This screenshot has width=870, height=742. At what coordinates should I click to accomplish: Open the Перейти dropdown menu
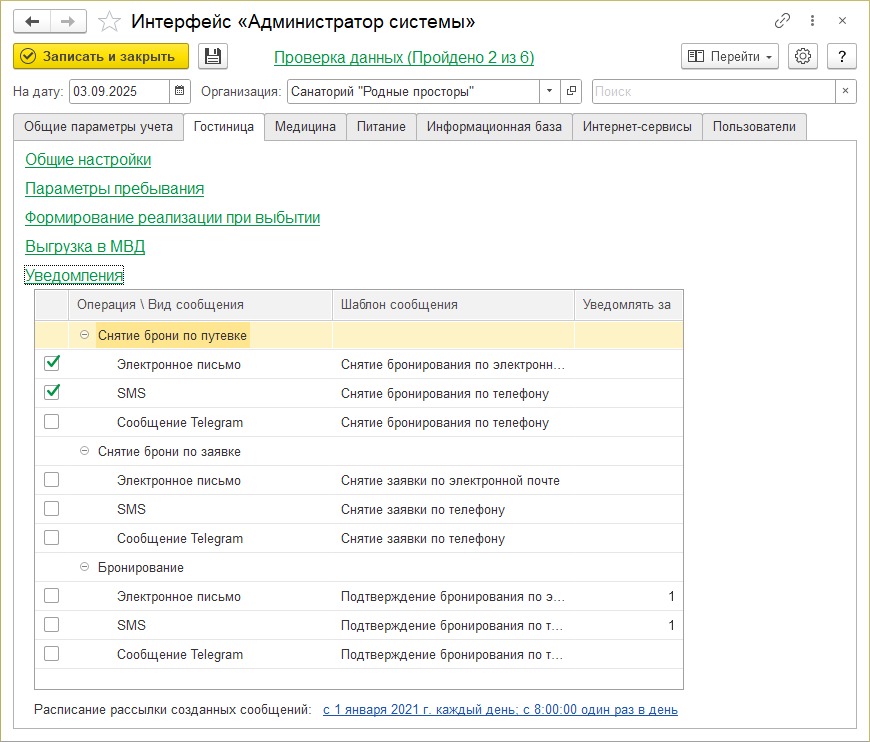click(729, 57)
